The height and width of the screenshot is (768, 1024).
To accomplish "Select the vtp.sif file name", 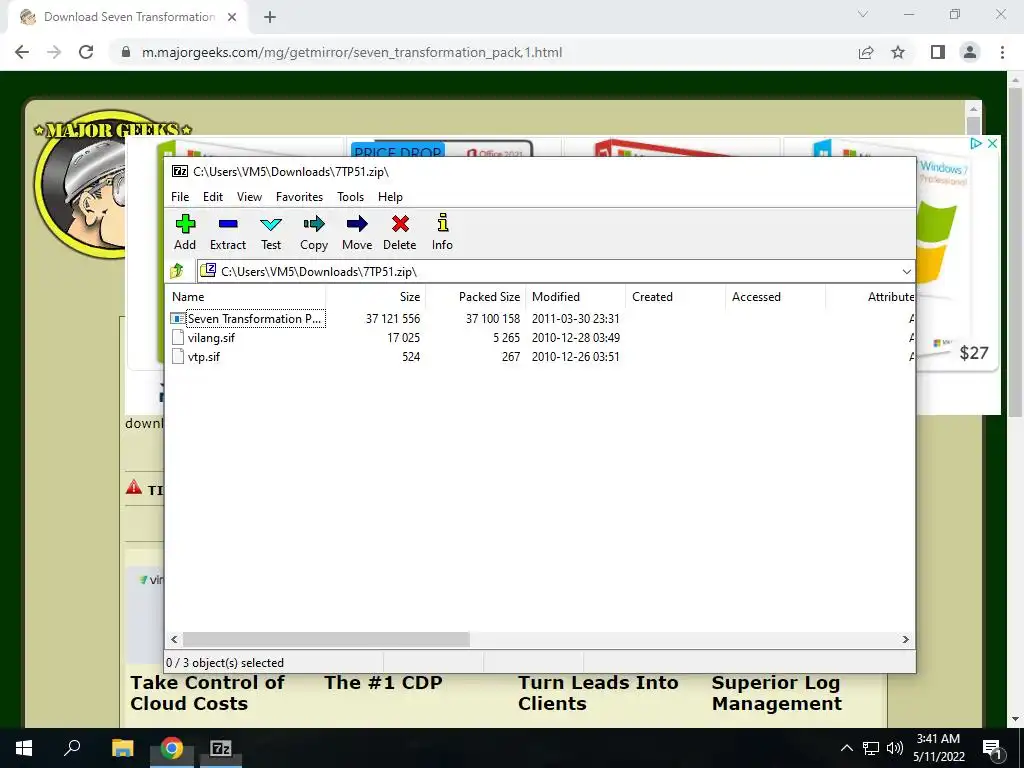I will 204,357.
